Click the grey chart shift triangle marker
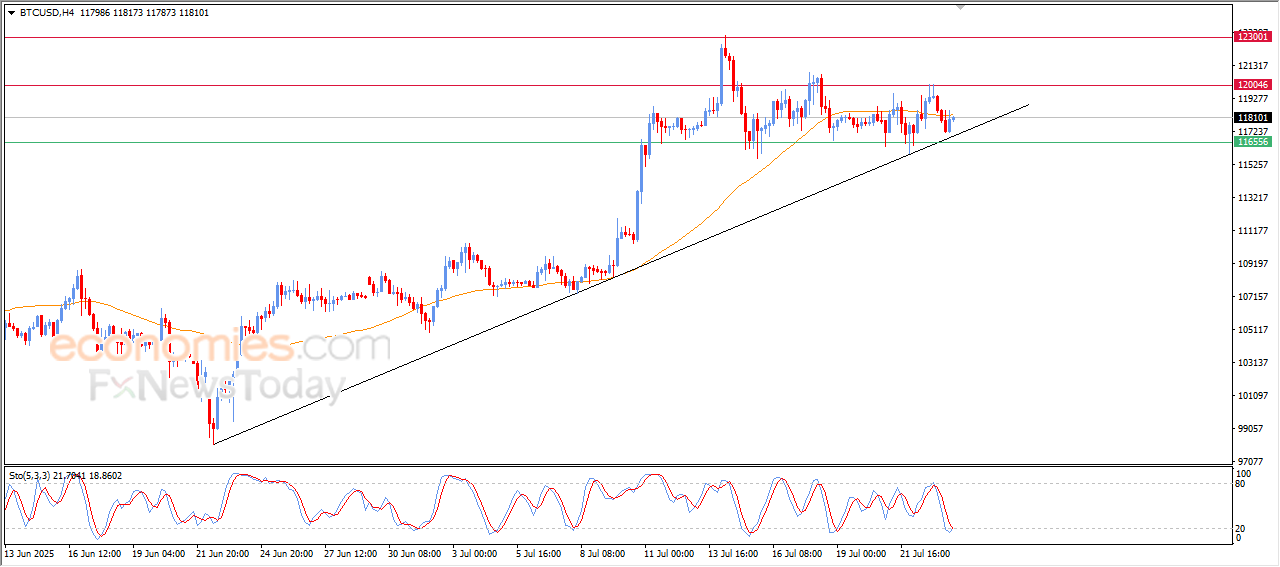Image resolution: width=1280 pixels, height=567 pixels. click(961, 7)
